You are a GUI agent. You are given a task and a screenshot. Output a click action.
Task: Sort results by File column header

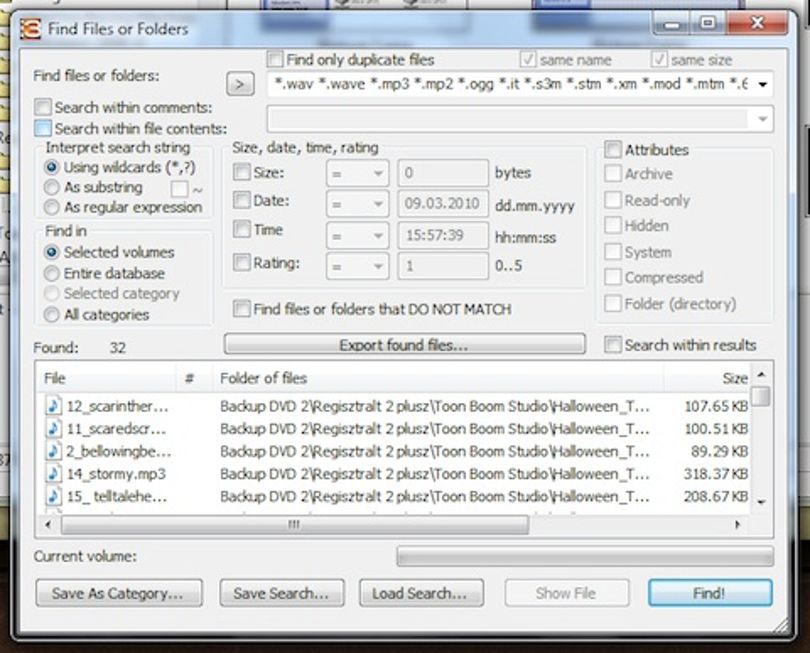click(x=106, y=378)
